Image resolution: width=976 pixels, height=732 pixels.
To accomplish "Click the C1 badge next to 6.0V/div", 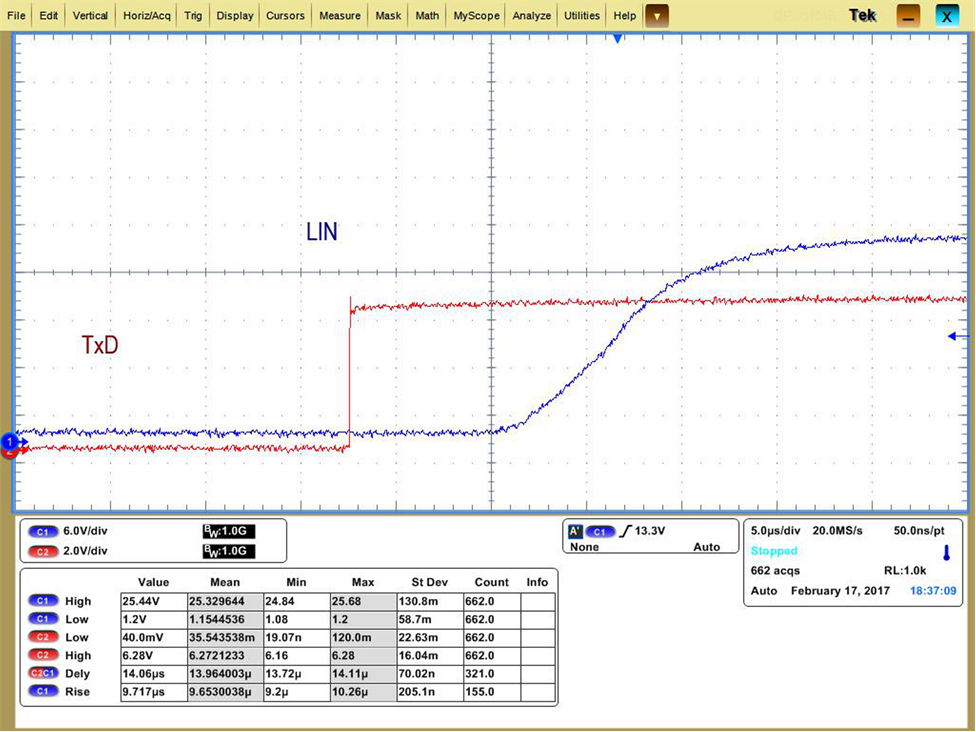I will click(43, 531).
